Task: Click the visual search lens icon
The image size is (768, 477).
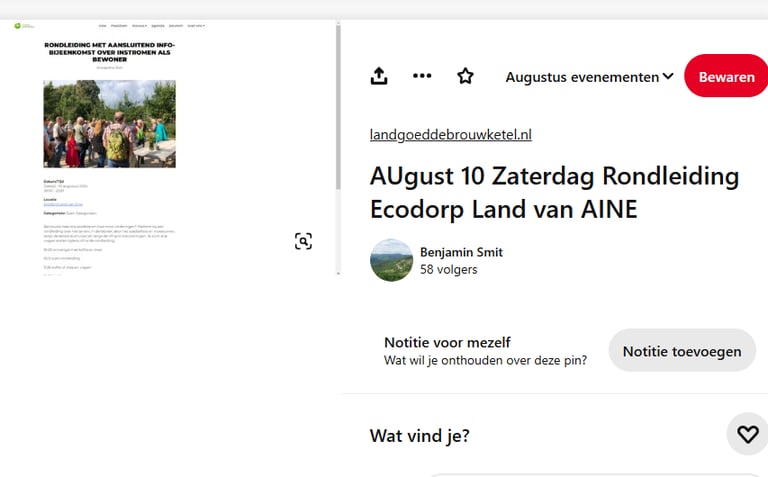Action: coord(303,241)
